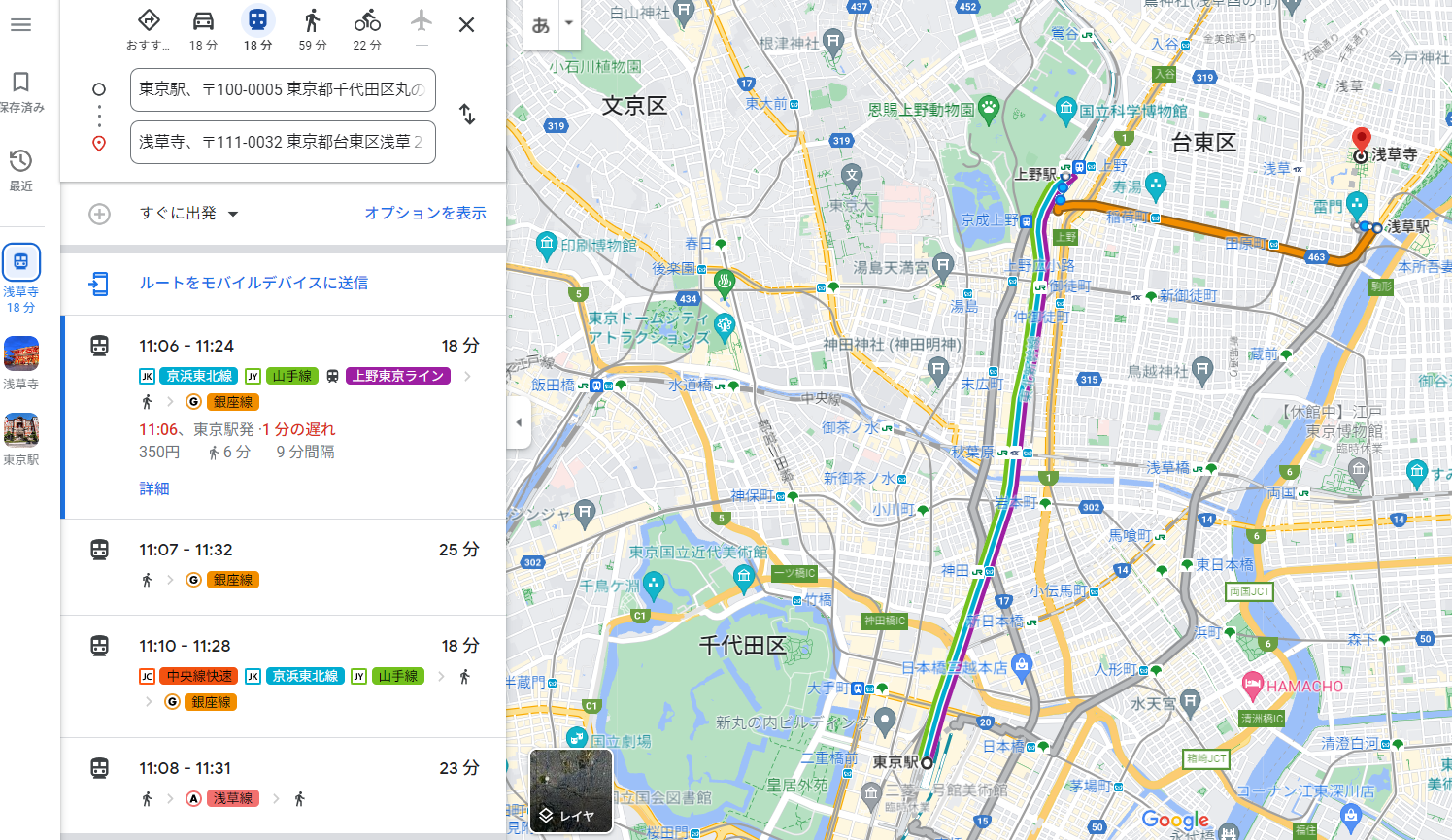Screen dimensions: 1452x840
Task: Click the 京浜東北線 badge in first route
Action: pyautogui.click(x=199, y=376)
